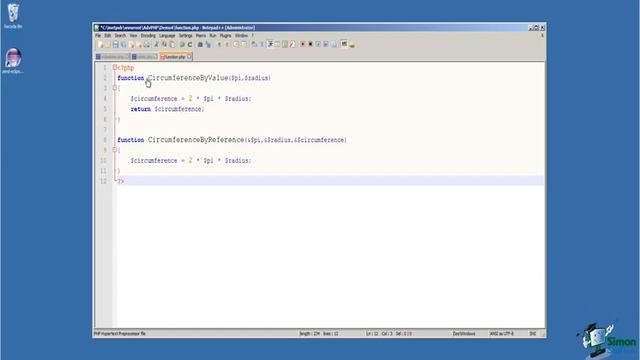Create a new document from toolbar
Image resolution: width=640 pixels, height=360 pixels.
pos(101,44)
